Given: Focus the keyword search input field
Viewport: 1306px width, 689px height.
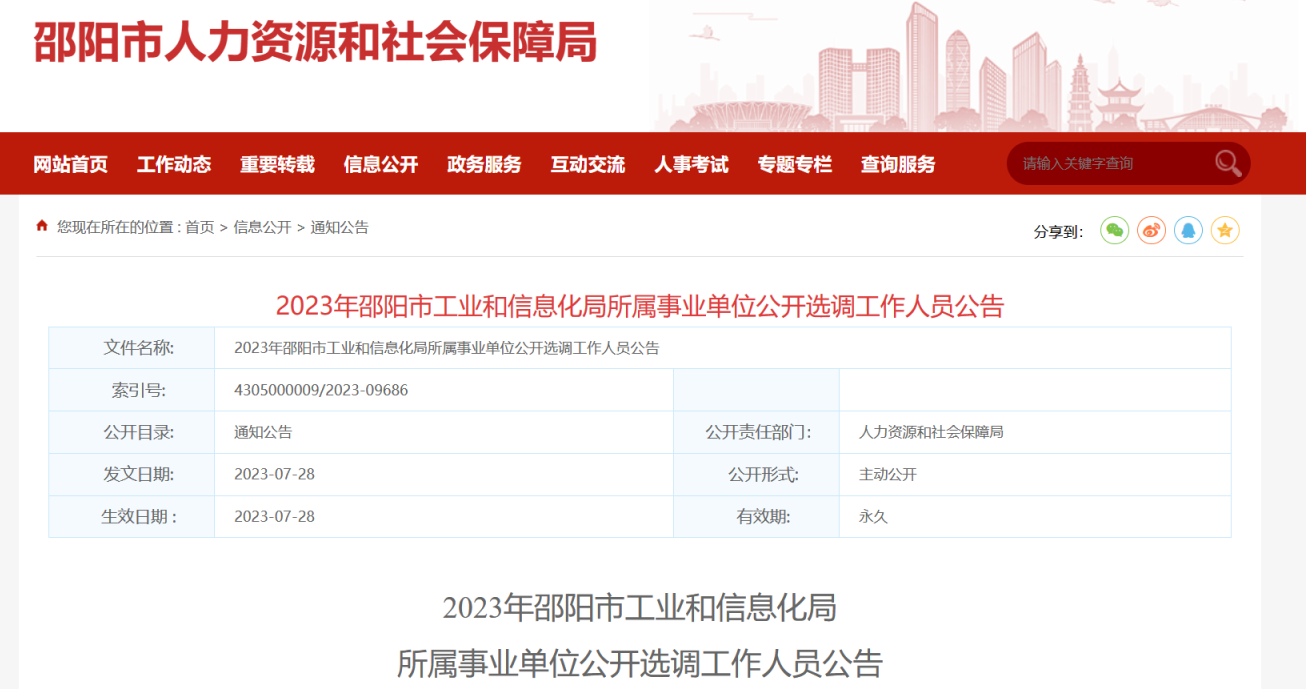Looking at the screenshot, I should click(1110, 163).
